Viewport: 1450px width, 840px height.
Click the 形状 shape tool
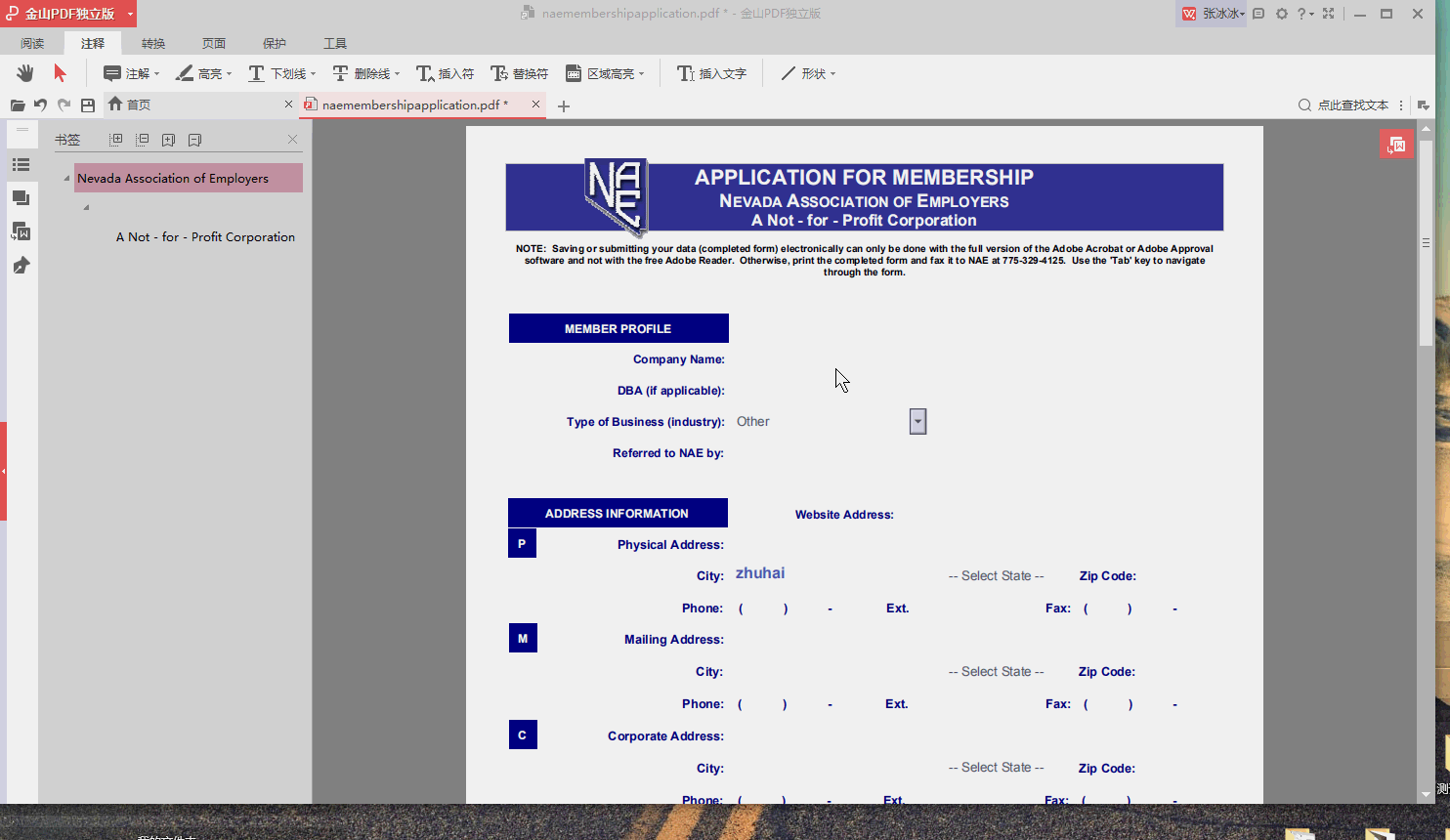click(803, 73)
